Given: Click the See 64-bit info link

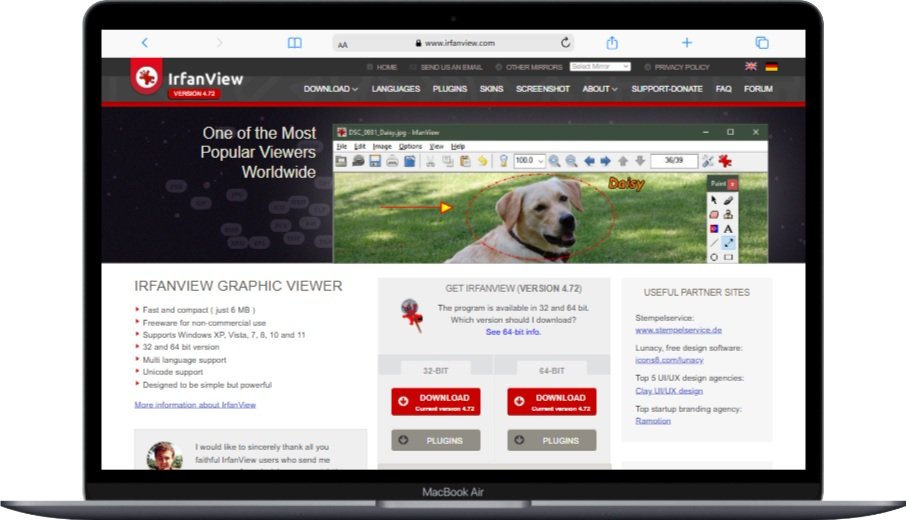Looking at the screenshot, I should click(513, 332).
